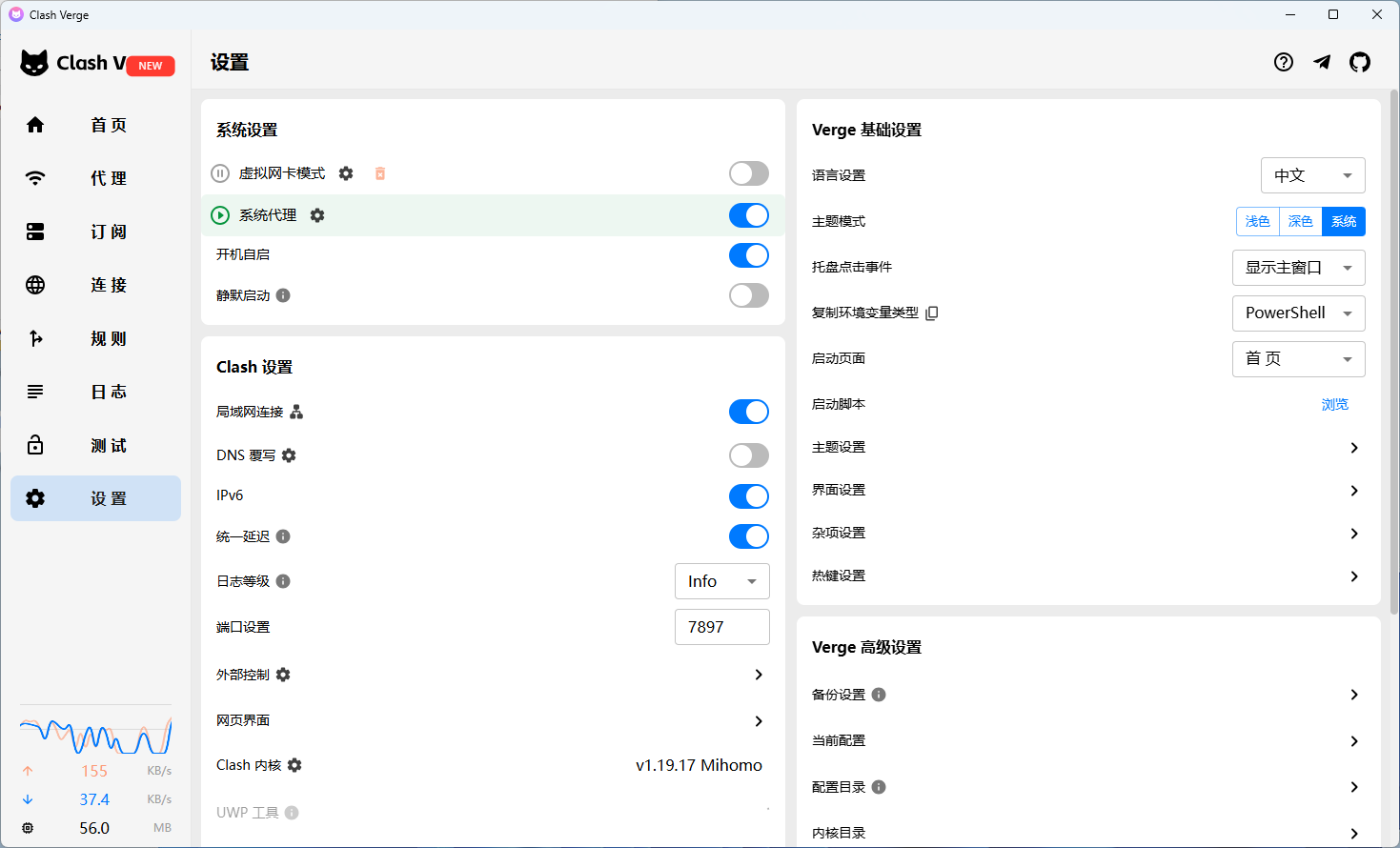Click the 浏览 browse link for startup script

click(x=1334, y=404)
